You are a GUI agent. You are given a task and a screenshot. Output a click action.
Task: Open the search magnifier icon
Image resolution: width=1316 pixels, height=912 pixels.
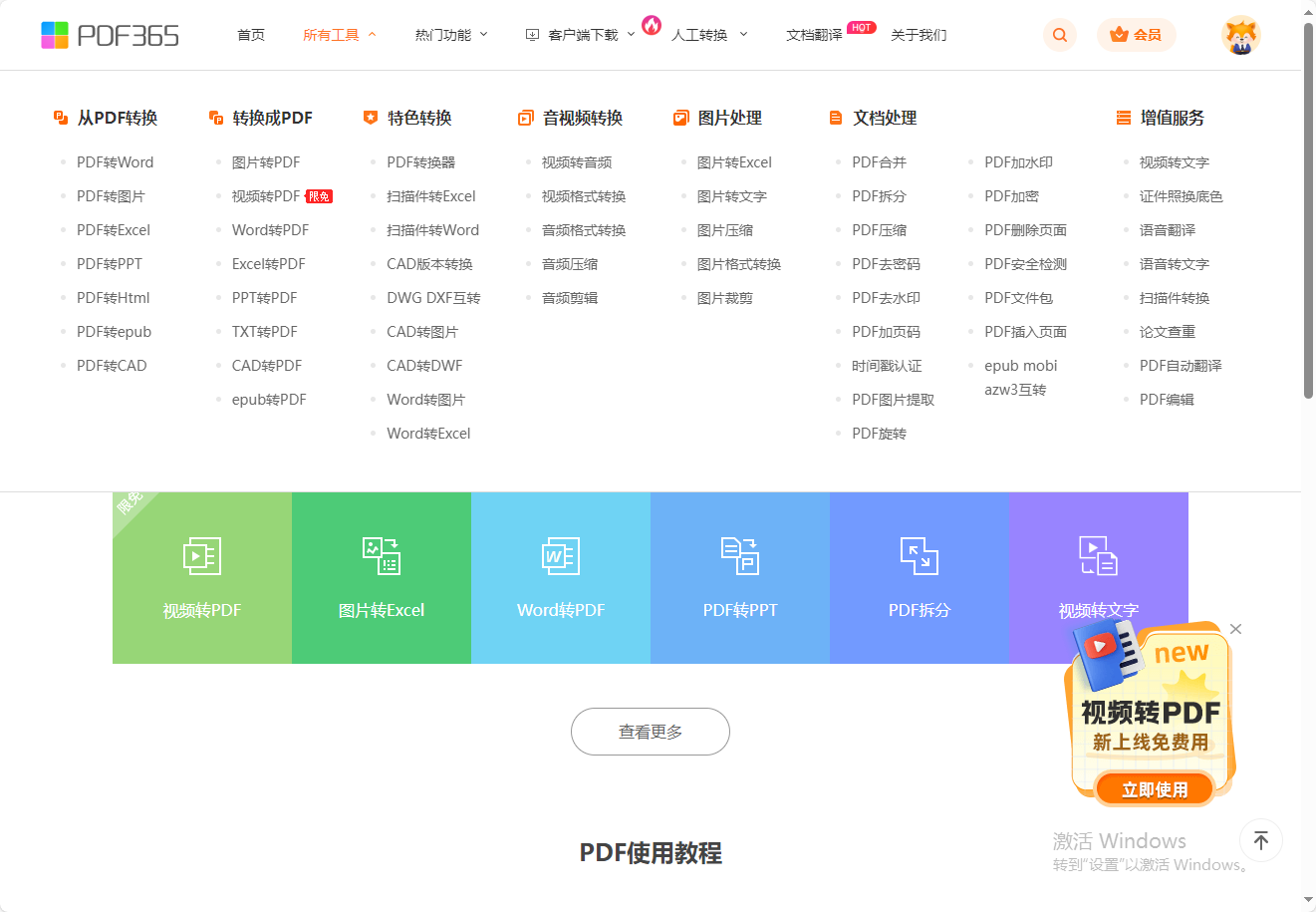click(x=1060, y=35)
